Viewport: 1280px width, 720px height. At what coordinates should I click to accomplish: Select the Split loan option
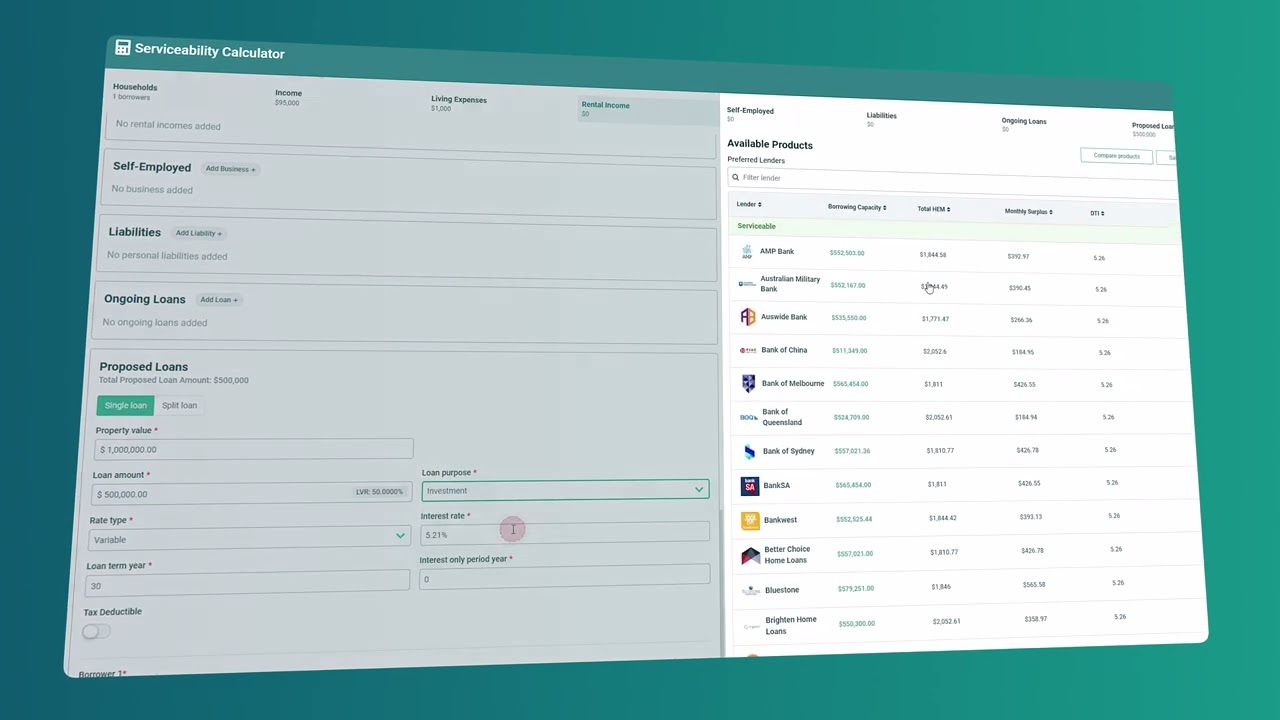click(179, 405)
